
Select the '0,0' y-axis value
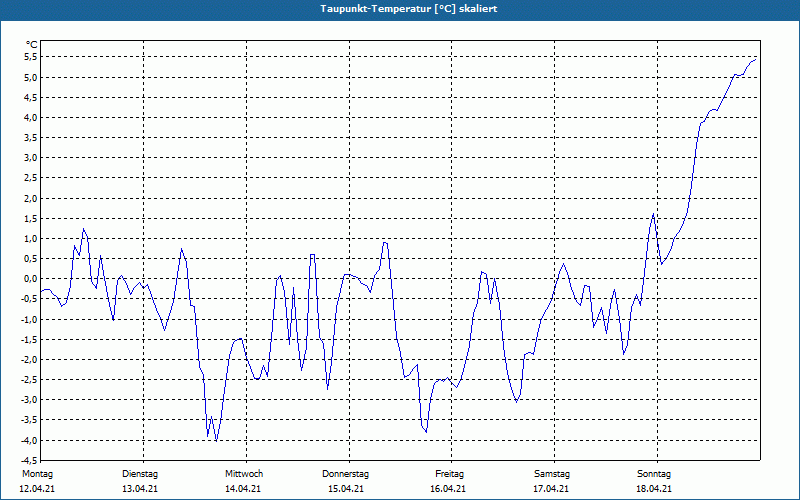pyautogui.click(x=31, y=279)
